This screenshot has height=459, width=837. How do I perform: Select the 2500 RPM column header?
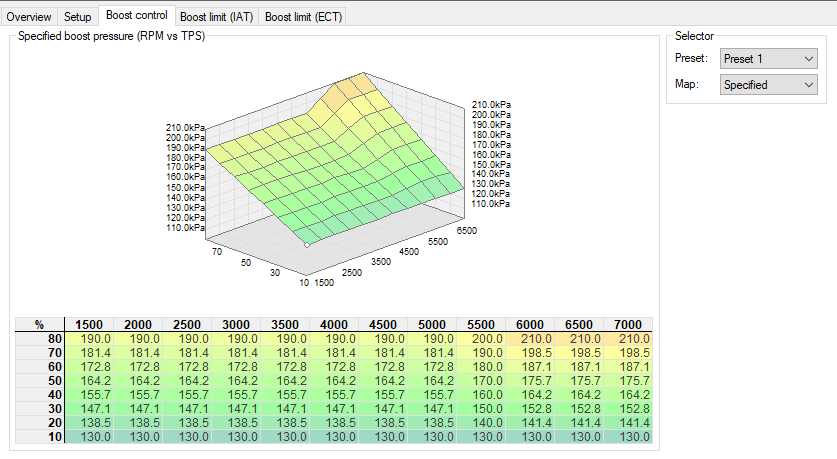187,325
